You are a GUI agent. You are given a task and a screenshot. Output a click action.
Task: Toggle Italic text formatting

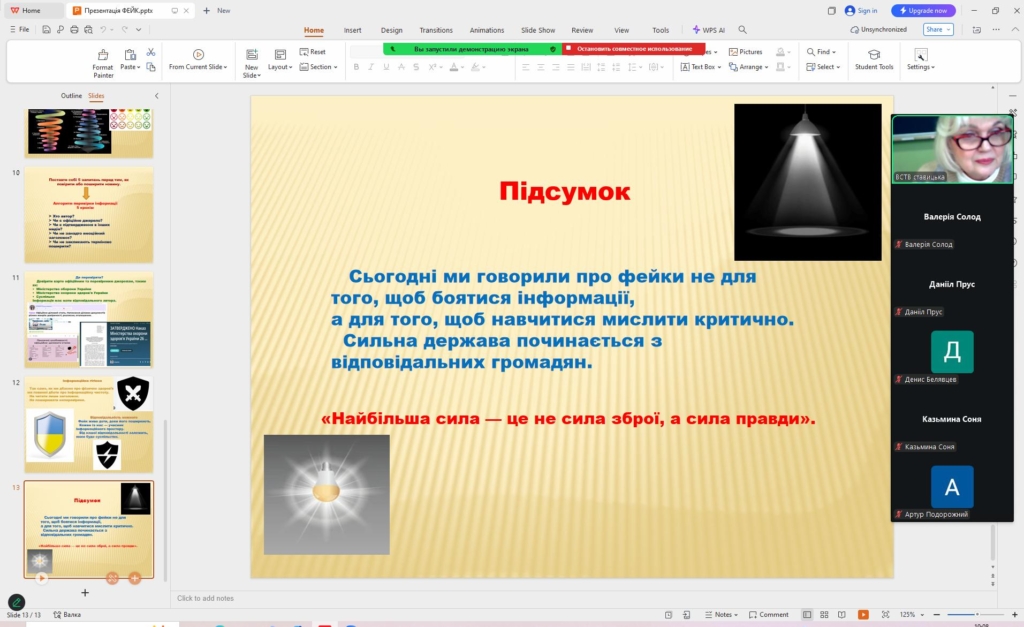point(371,67)
